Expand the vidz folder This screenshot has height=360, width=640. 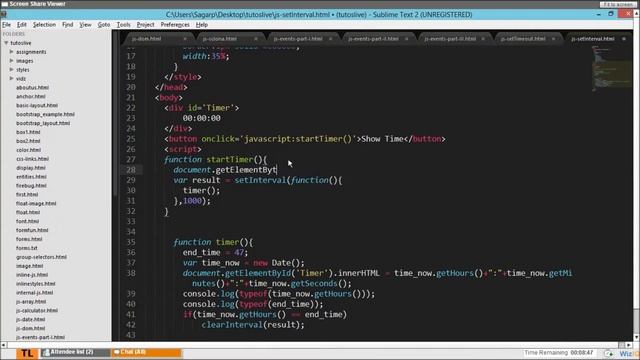pyautogui.click(x=11, y=78)
